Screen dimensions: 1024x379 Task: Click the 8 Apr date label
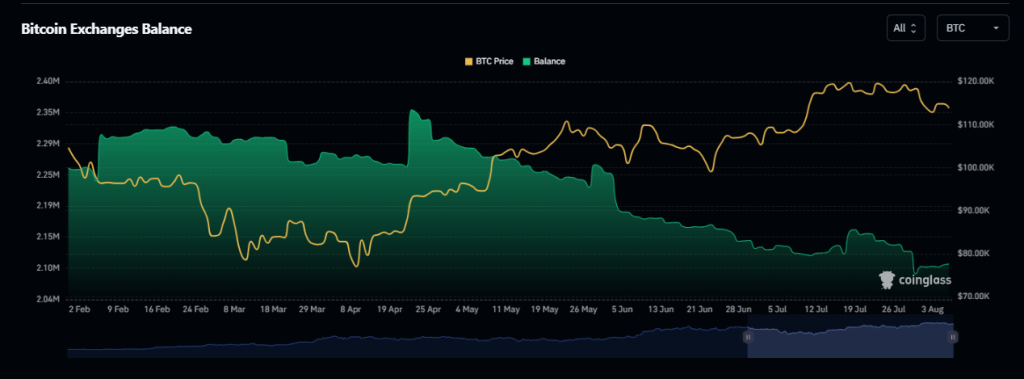coord(351,309)
